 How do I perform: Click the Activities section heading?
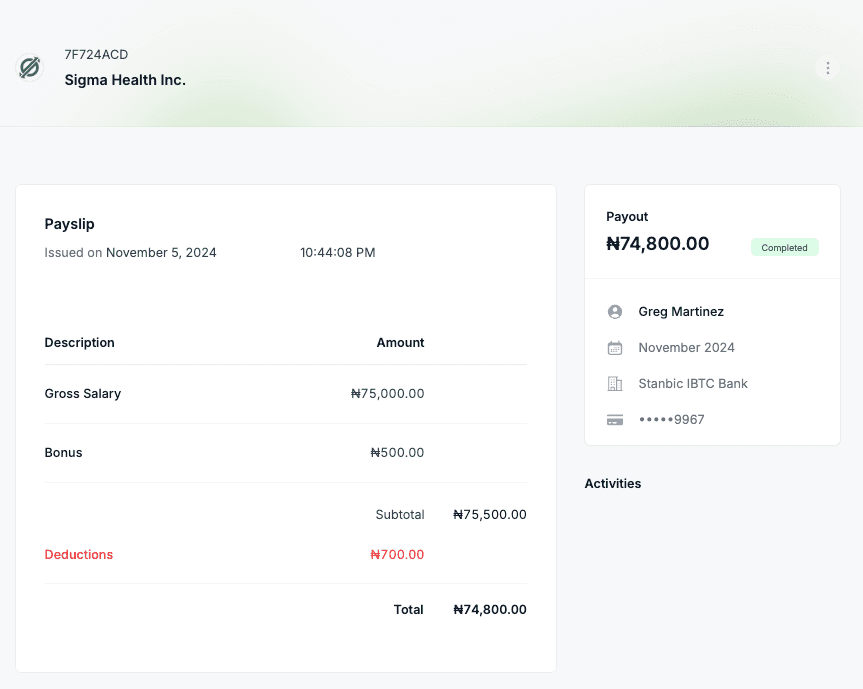[613, 484]
